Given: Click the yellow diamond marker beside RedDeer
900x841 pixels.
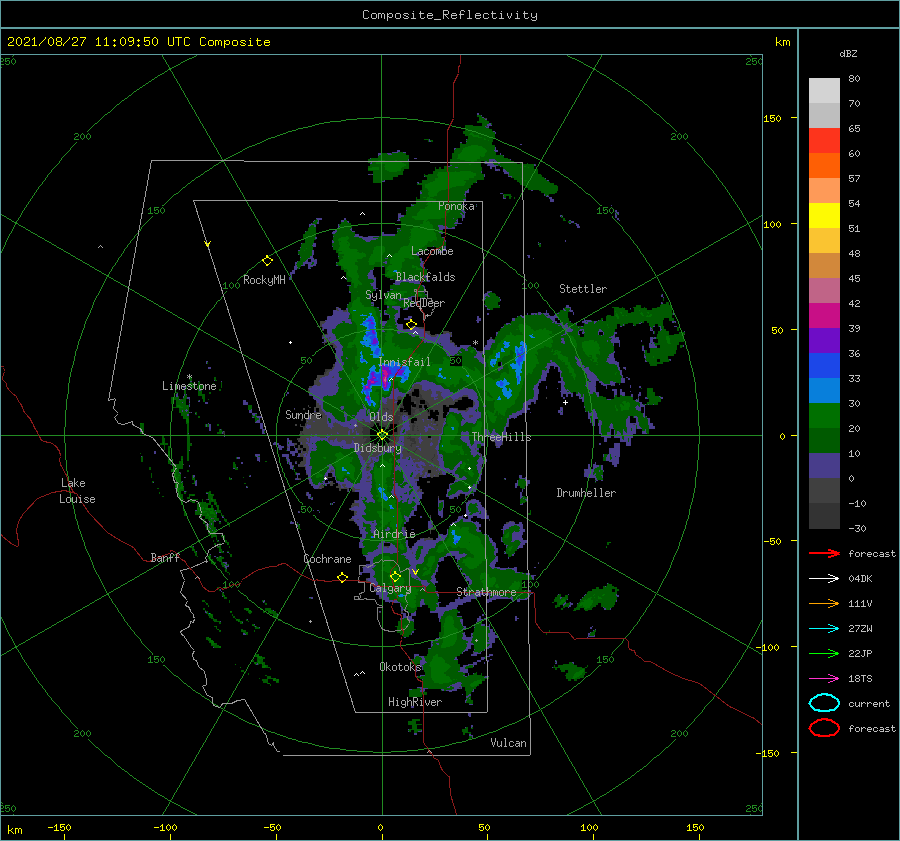Looking at the screenshot, I should pos(411,324).
